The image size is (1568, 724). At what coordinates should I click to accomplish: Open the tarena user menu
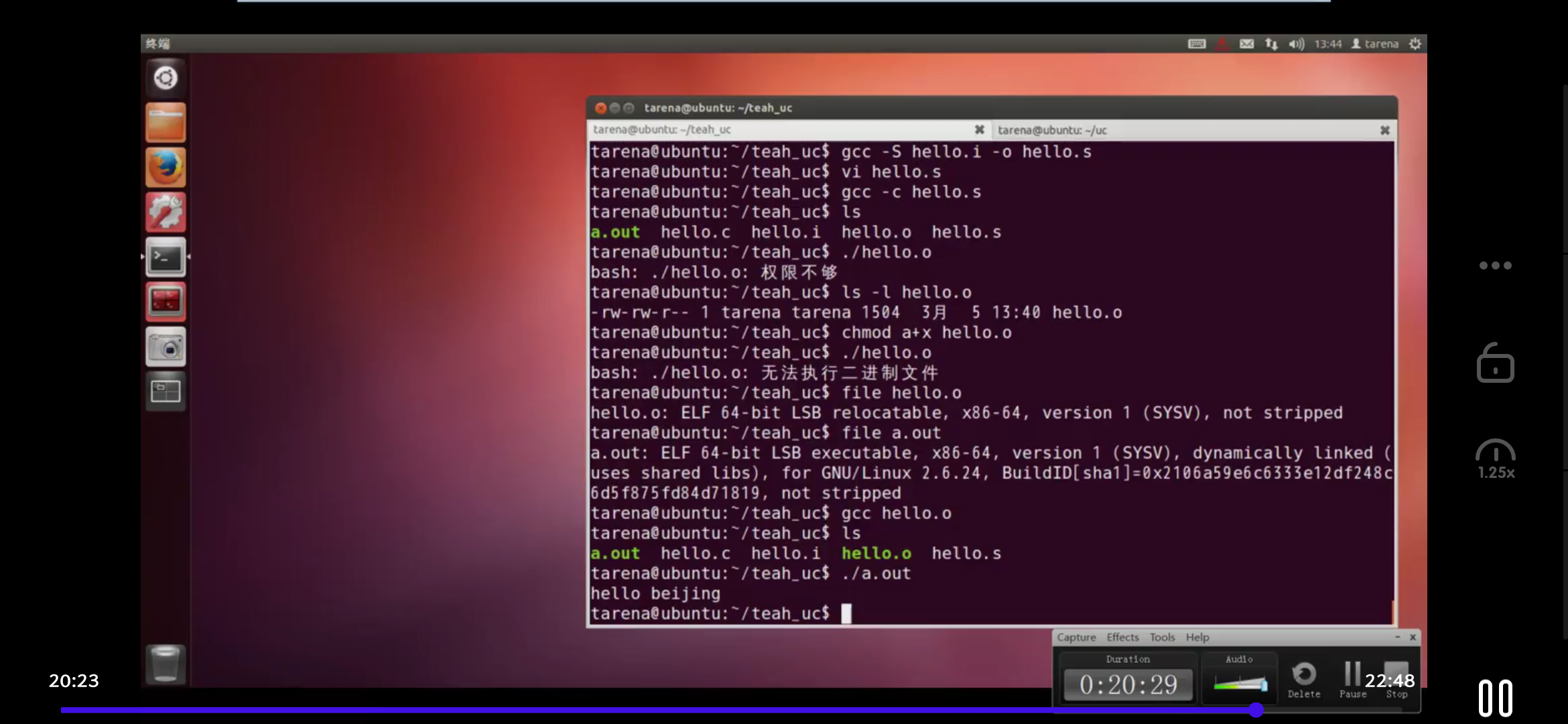pyautogui.click(x=1375, y=44)
